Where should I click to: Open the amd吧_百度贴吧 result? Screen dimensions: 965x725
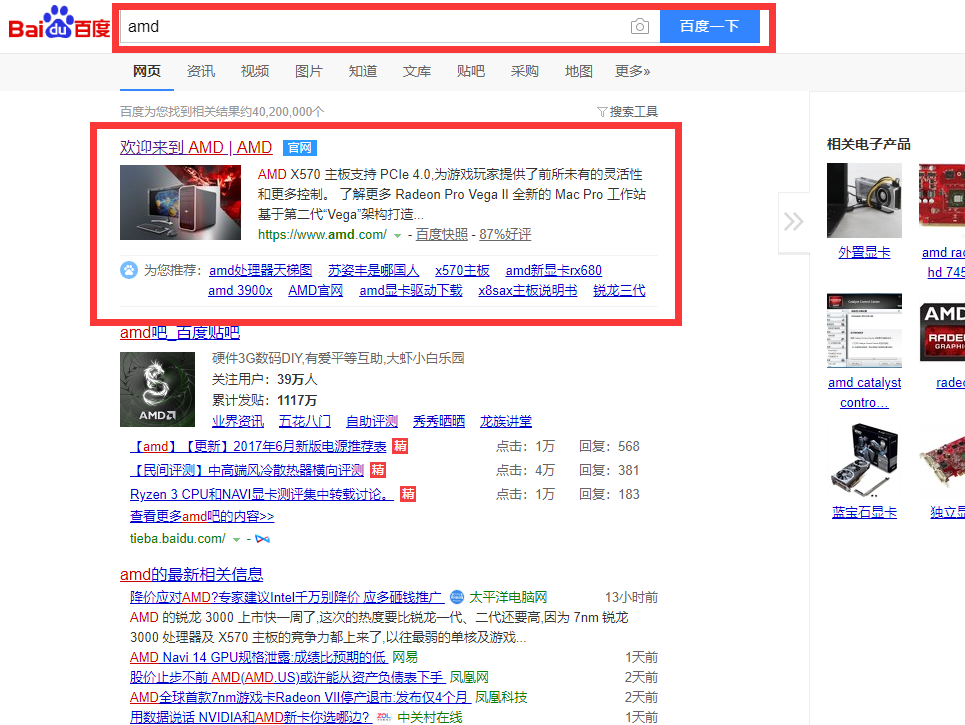180,333
